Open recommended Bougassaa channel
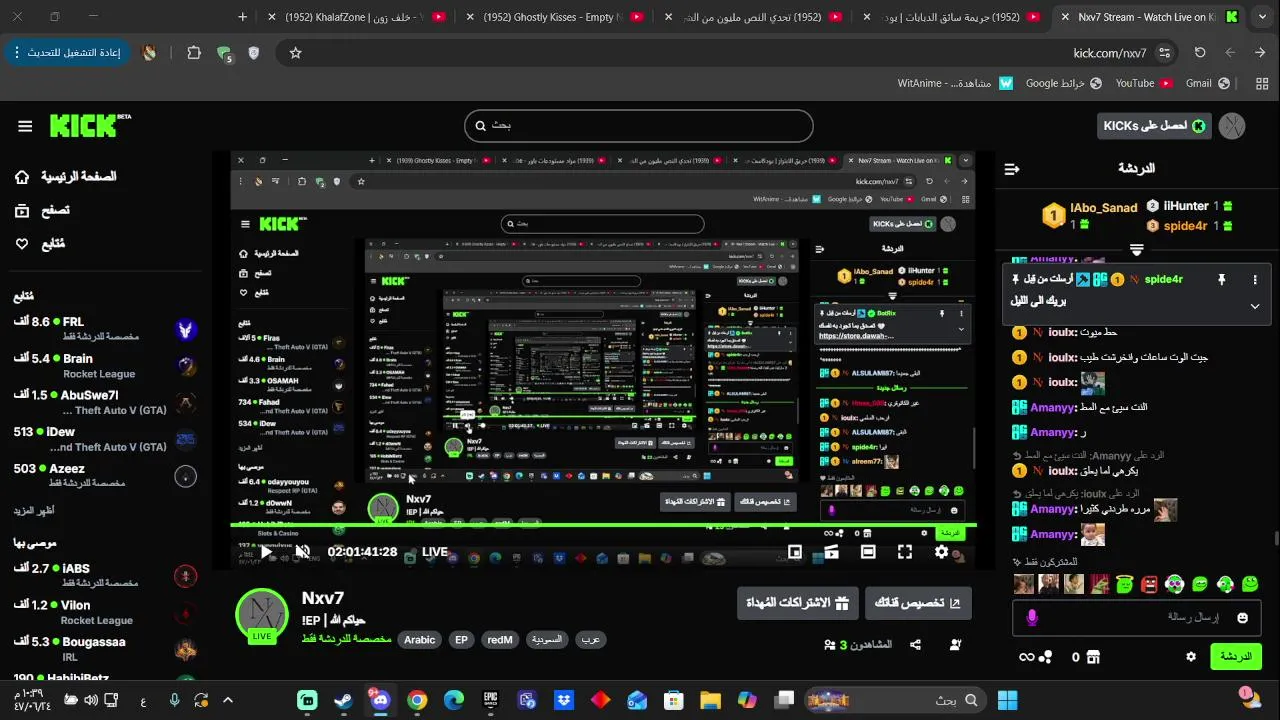Viewport: 1280px width, 720px height. tap(104, 649)
